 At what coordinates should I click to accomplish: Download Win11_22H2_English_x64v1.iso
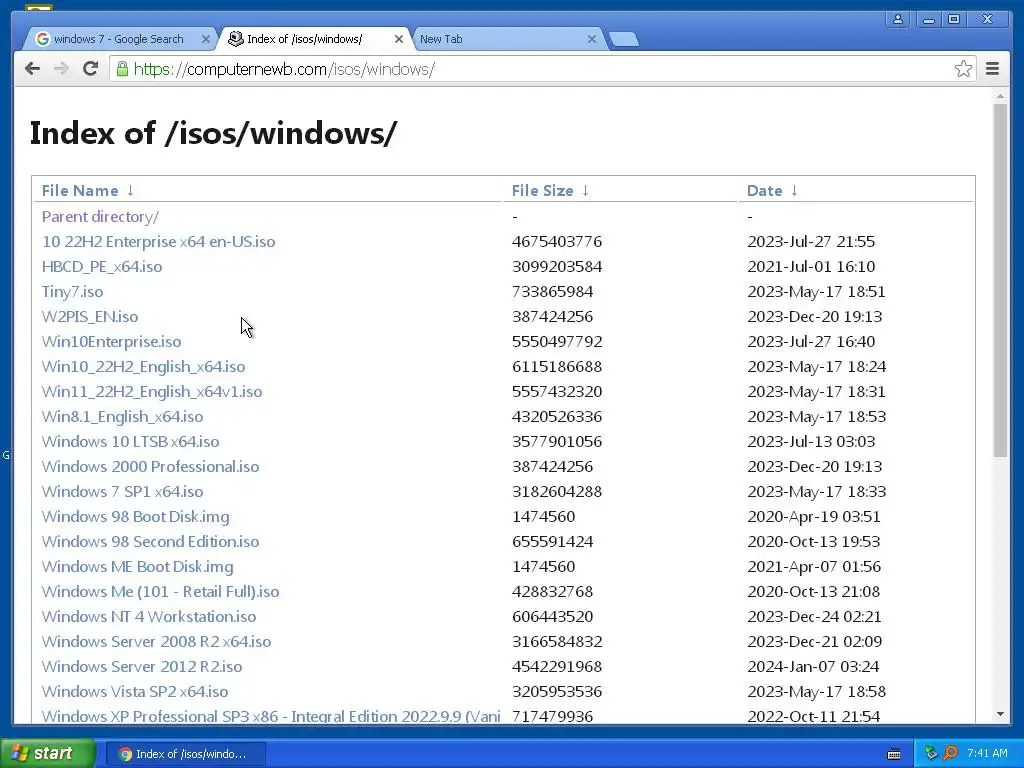152,392
